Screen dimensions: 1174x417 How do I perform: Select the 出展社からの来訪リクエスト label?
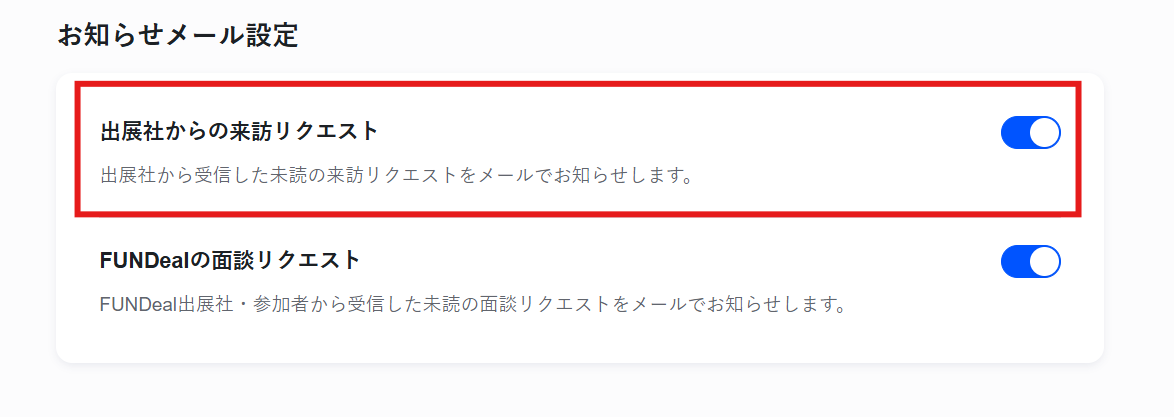point(240,131)
